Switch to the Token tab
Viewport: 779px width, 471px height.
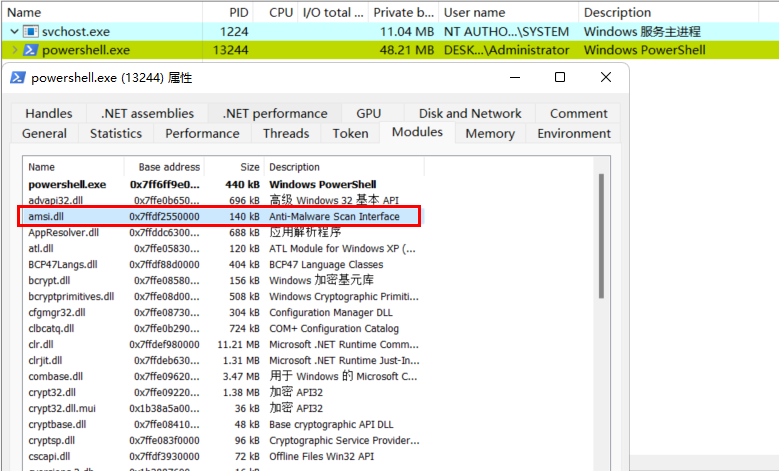point(350,134)
